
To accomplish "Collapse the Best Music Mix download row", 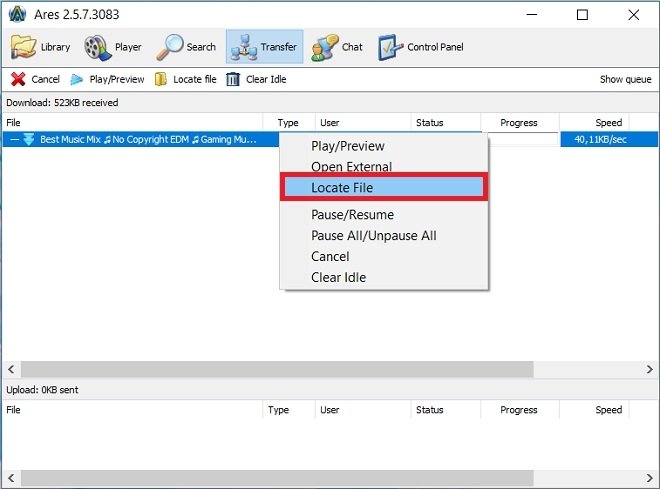I will [15, 139].
